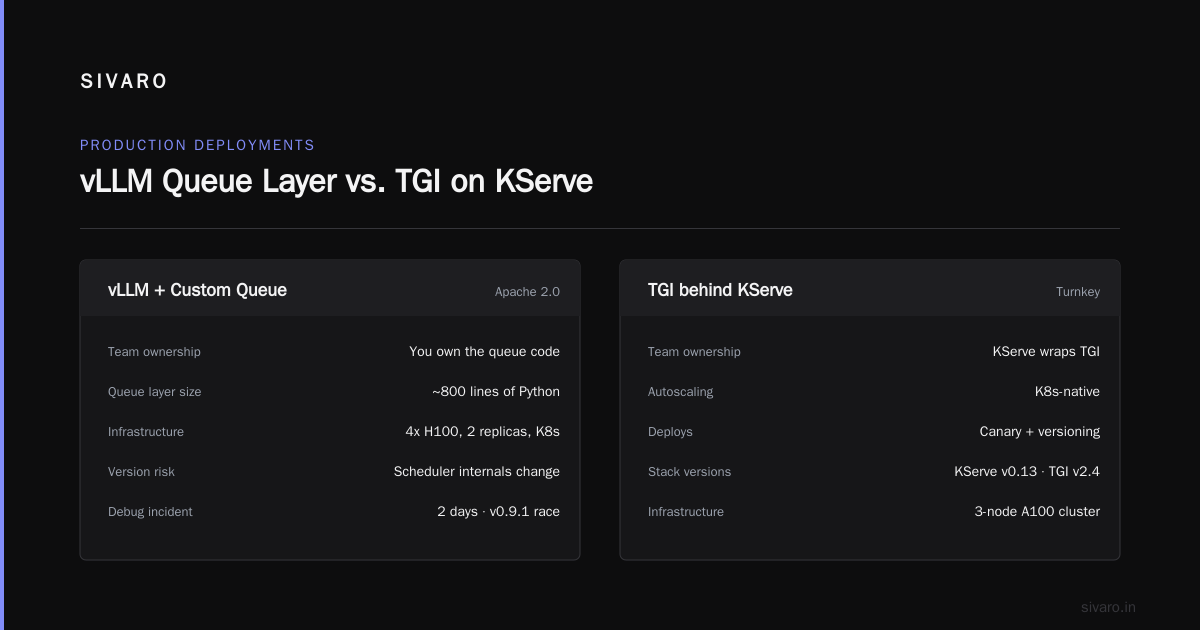
Task: Click the Apache 2.0 license tag
Action: coord(527,292)
